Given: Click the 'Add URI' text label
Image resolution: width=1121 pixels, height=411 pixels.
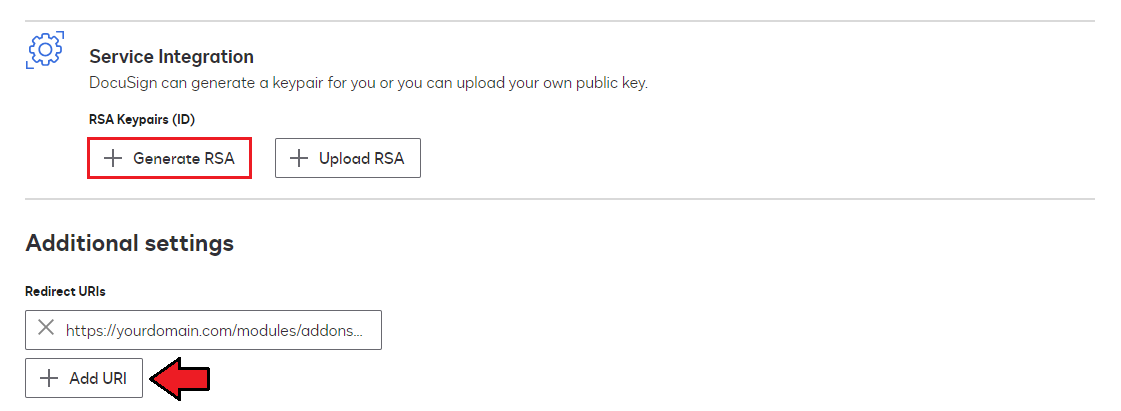Looking at the screenshot, I should (98, 378).
